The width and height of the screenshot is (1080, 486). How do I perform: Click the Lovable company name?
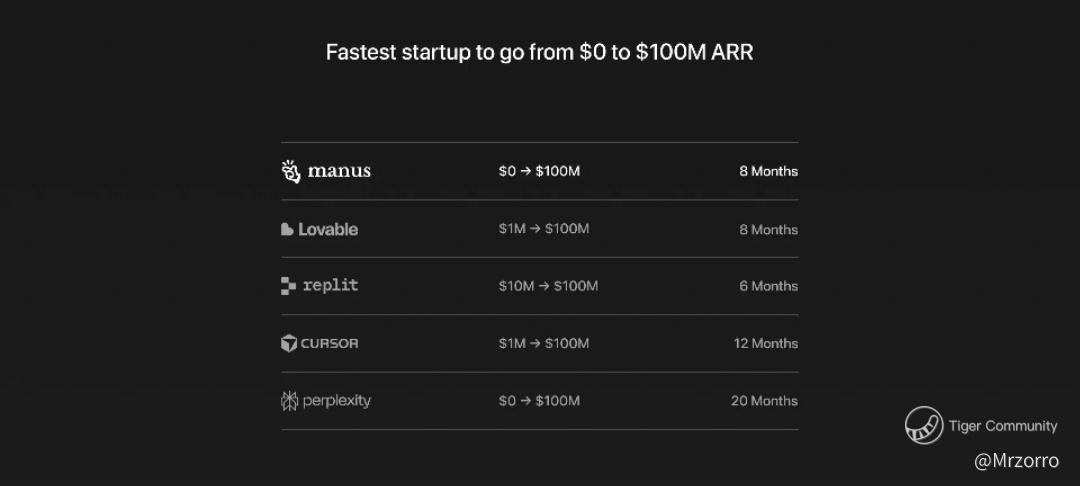[327, 229]
